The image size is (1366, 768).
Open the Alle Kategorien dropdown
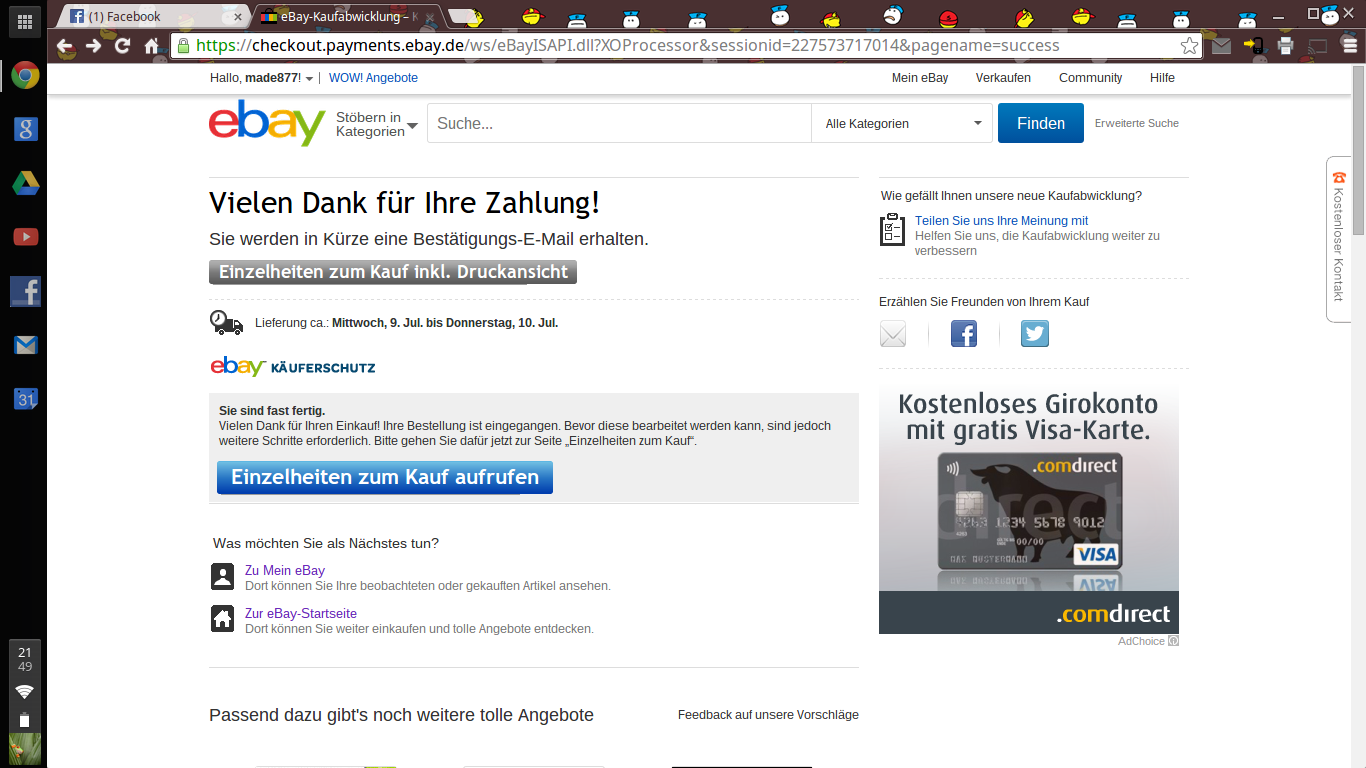902,124
